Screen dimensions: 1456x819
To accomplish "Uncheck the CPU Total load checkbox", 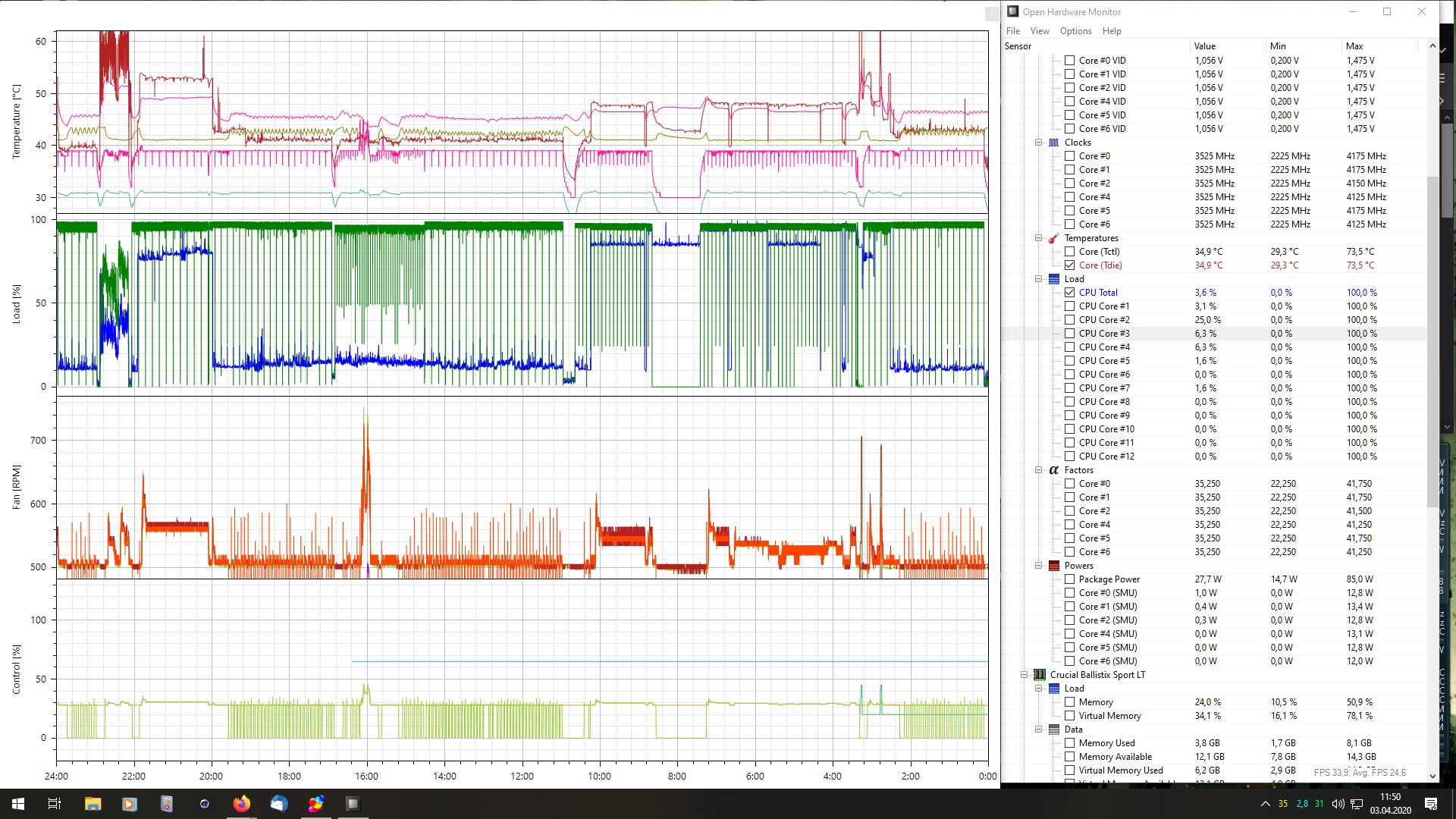I will tap(1069, 293).
